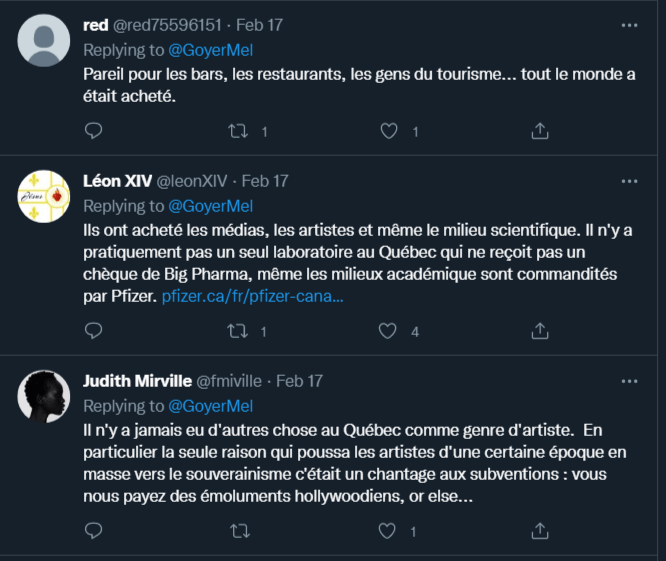Open more options for red's tweet

629,25
